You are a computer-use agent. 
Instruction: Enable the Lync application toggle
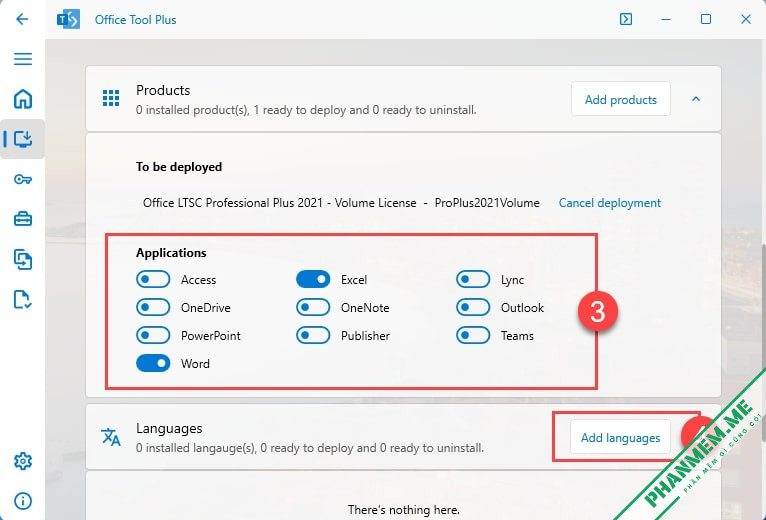tap(473, 280)
